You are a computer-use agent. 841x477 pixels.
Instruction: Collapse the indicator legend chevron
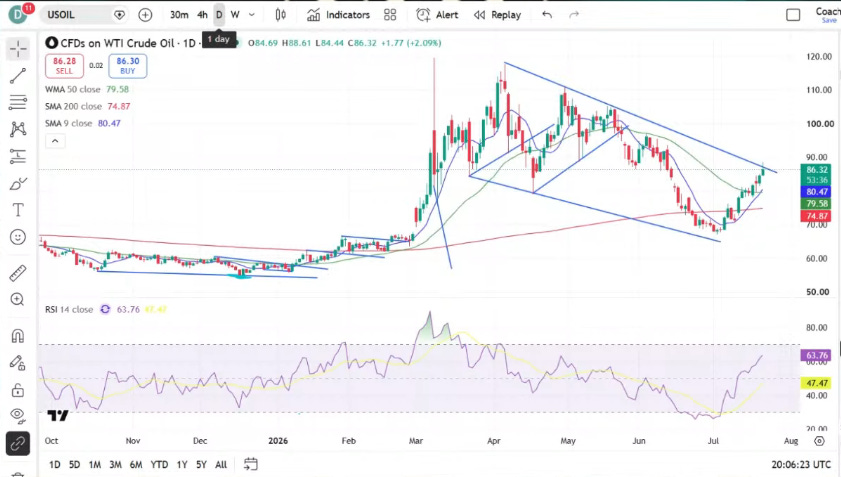pyautogui.click(x=55, y=141)
